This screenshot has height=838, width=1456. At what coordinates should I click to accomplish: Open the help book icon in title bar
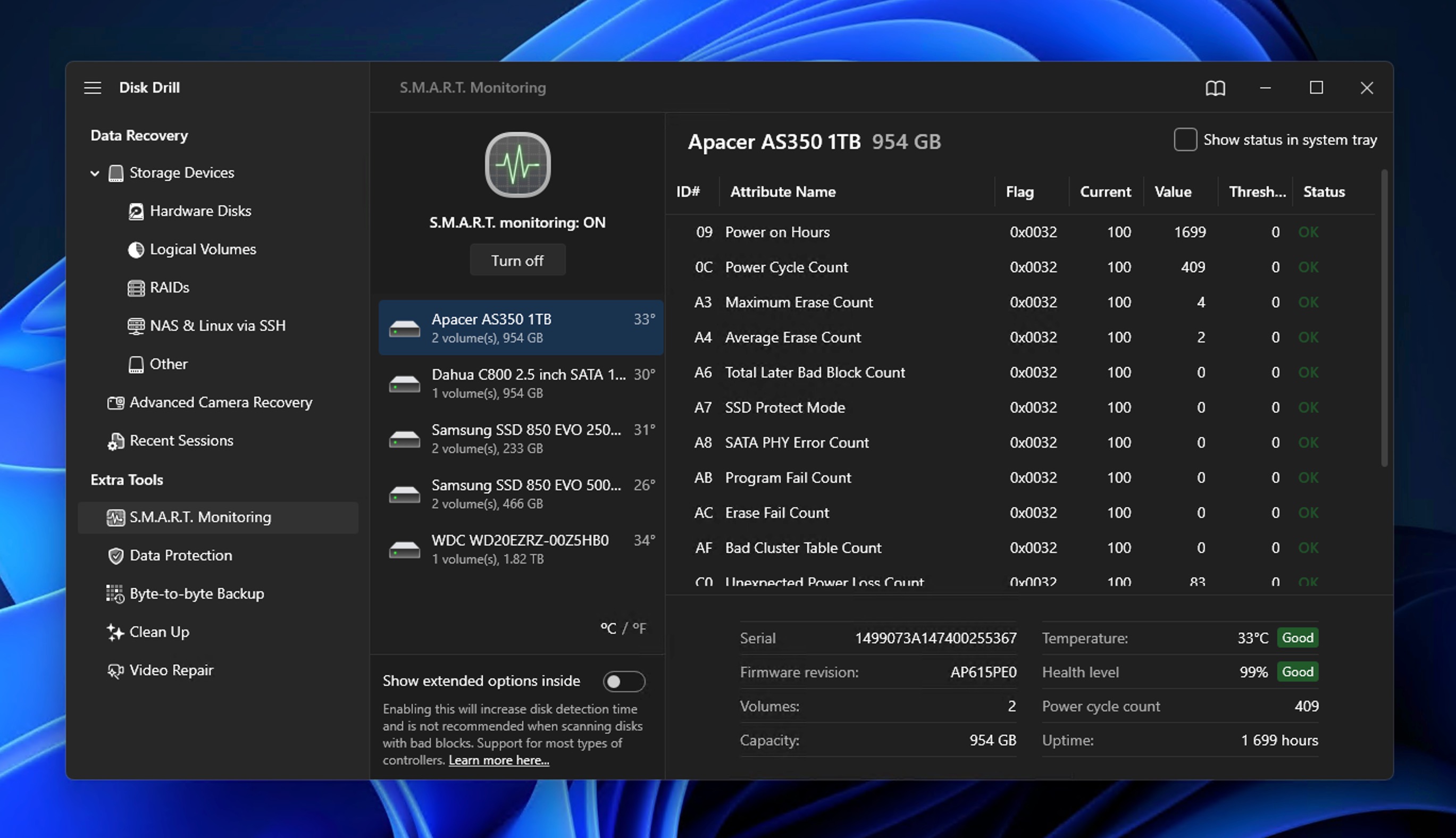[x=1216, y=88]
